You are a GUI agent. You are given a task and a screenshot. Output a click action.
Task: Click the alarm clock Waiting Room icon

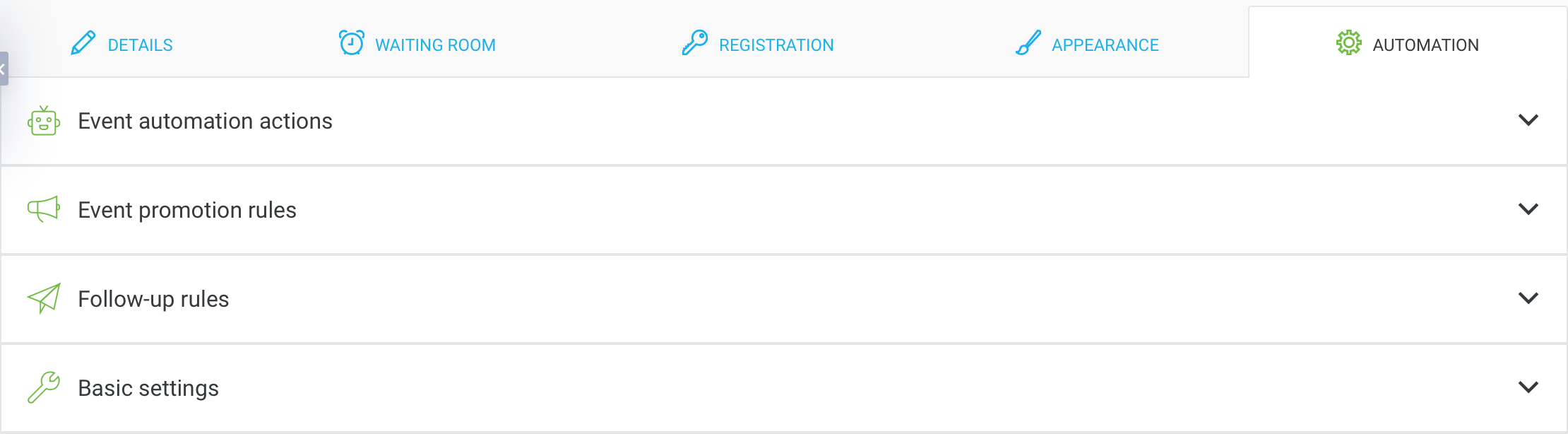352,43
